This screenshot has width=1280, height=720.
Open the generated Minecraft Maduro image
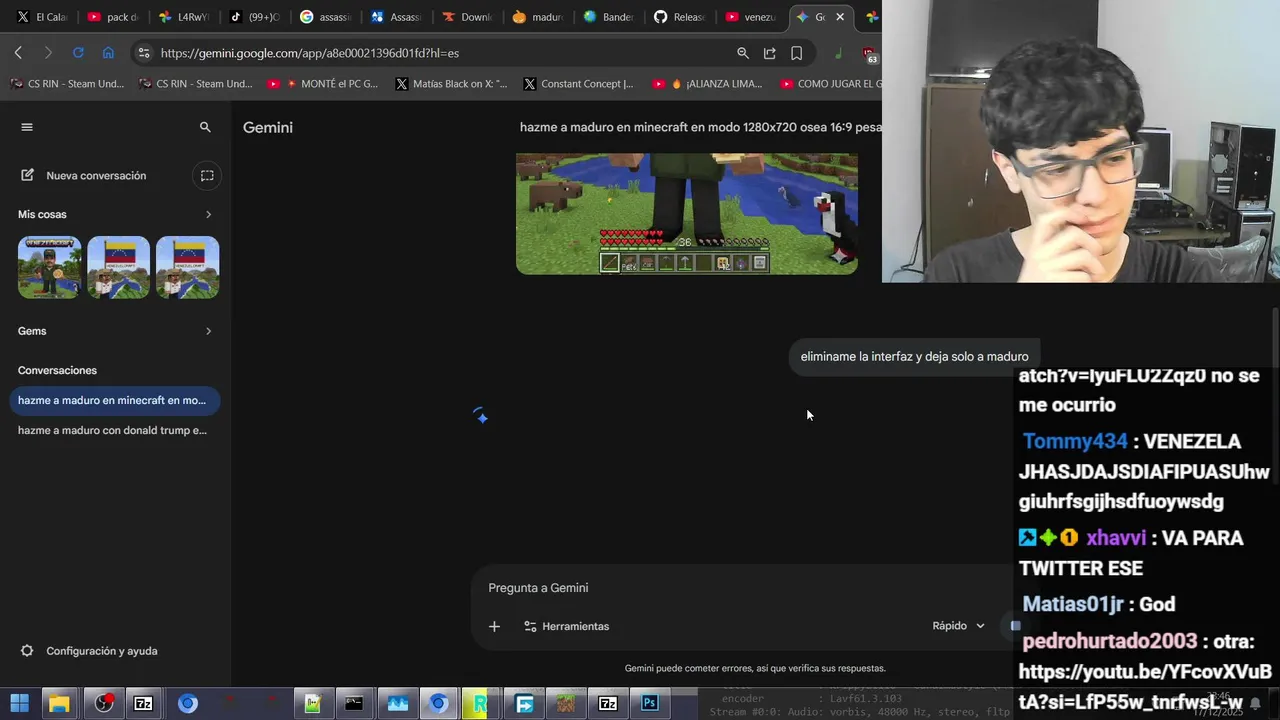(x=687, y=214)
